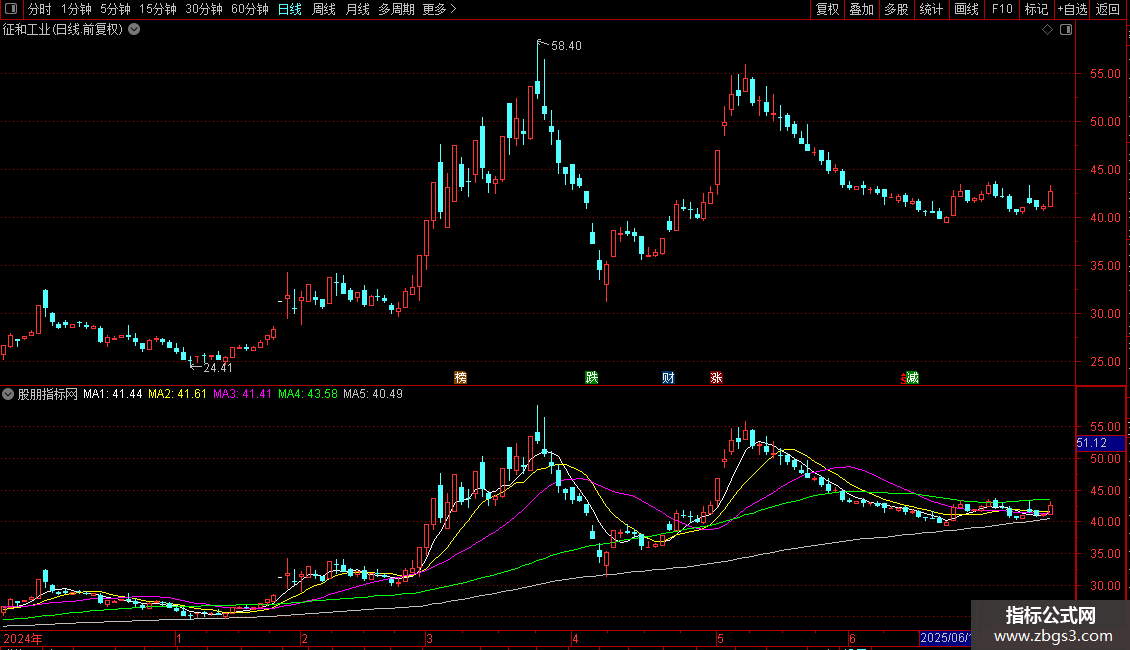
Task: Click the 2025/06 date marker on timeline
Action: pos(945,638)
